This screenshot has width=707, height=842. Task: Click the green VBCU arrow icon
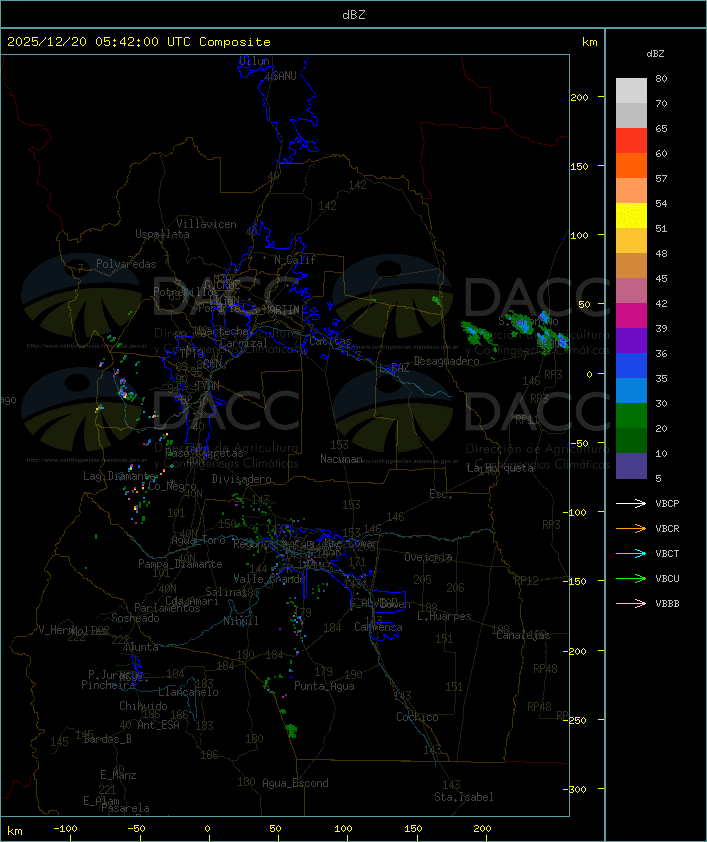[x=631, y=578]
